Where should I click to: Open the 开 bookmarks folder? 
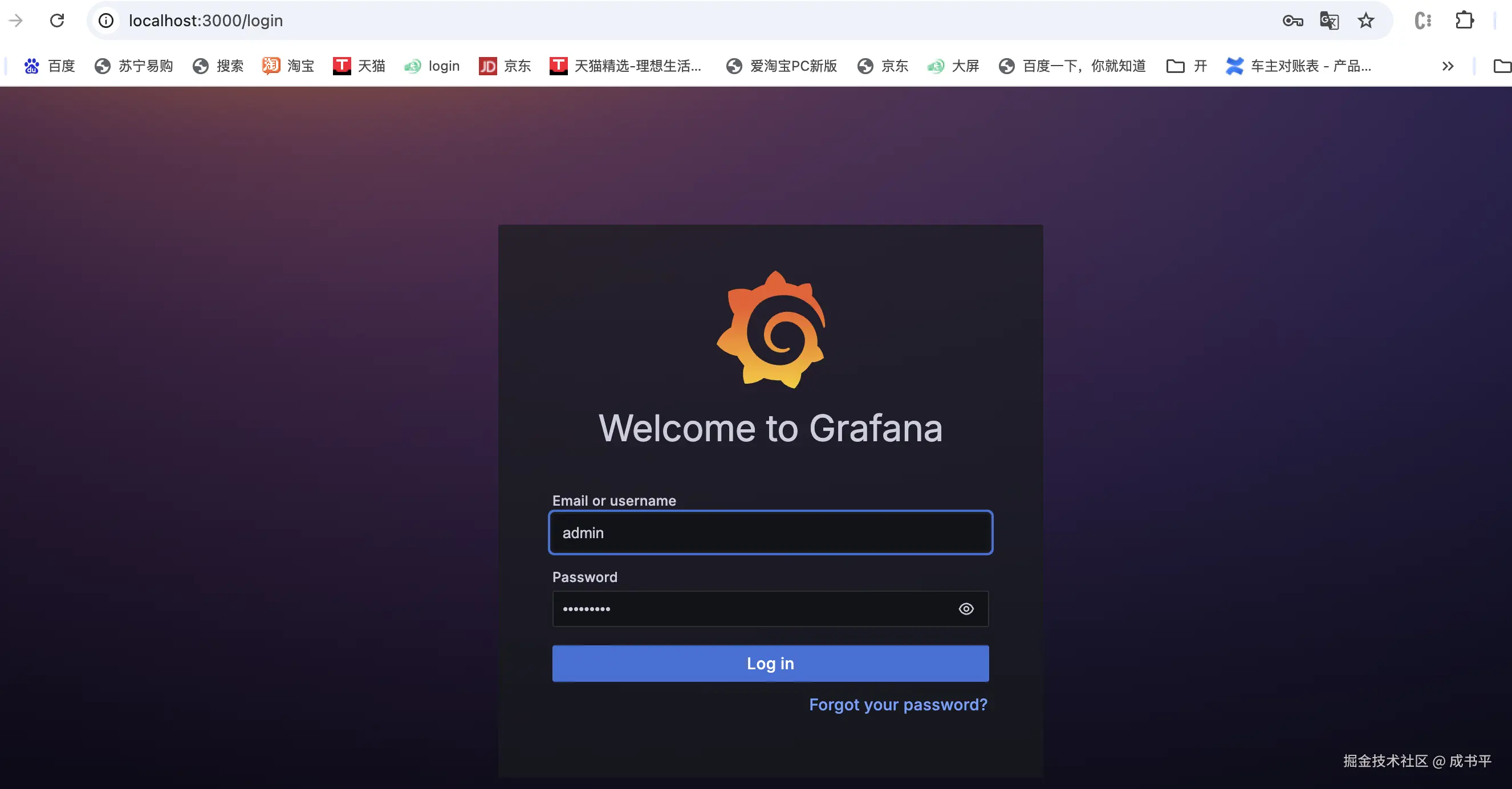(1187, 66)
